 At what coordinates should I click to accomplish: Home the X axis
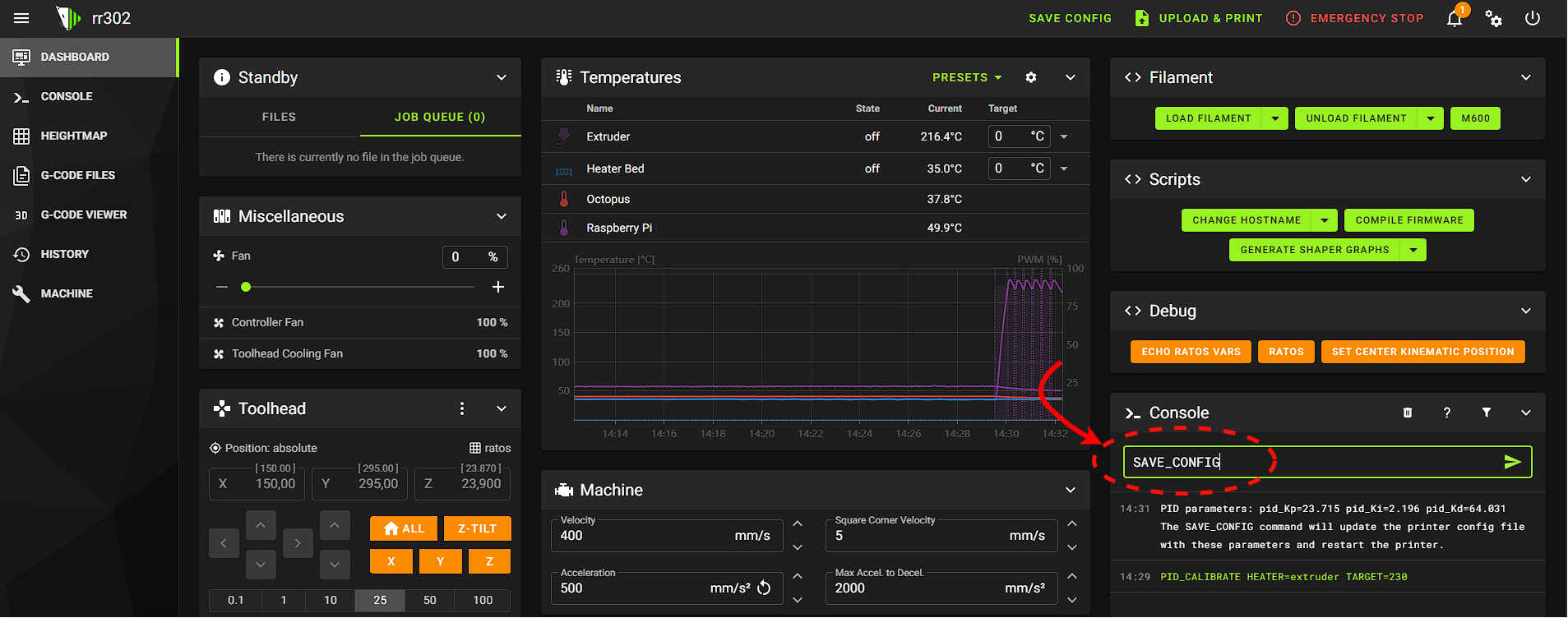[391, 561]
